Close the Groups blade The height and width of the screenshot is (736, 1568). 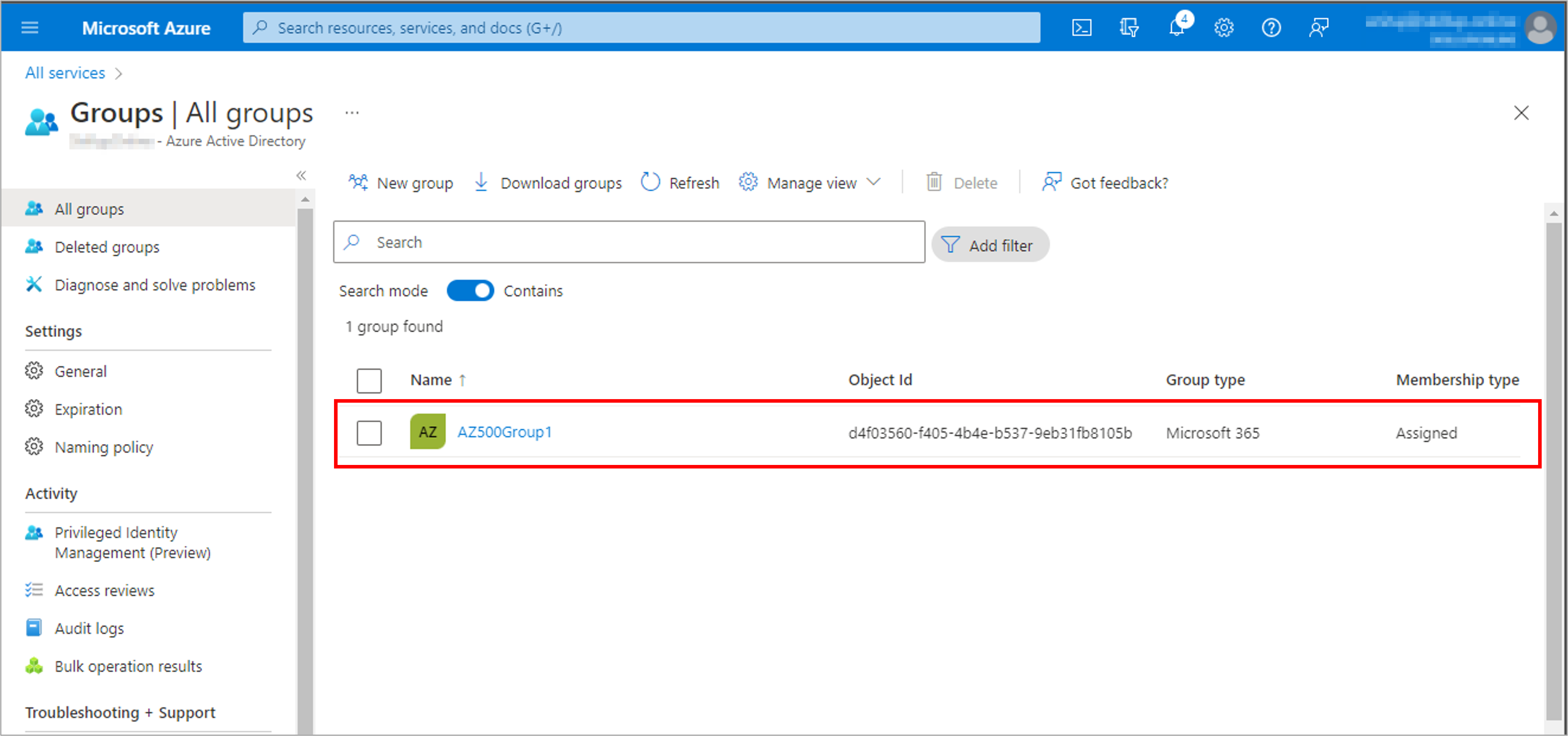pos(1521,113)
